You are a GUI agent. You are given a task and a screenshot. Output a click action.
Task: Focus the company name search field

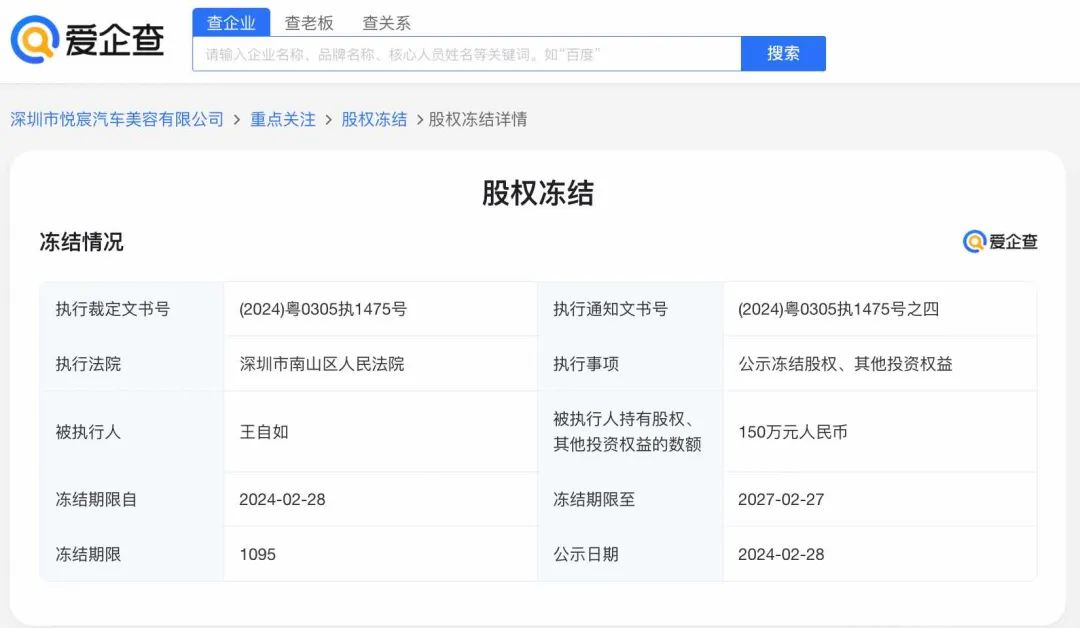click(x=466, y=54)
